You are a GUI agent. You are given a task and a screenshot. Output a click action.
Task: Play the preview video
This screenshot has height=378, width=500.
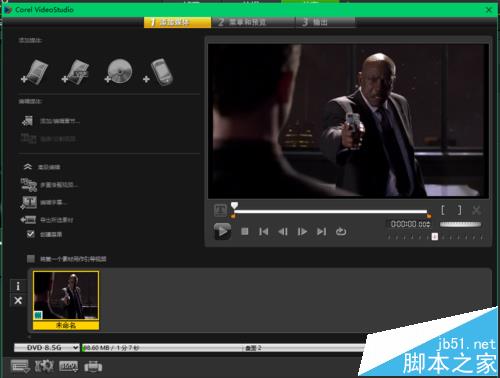pos(222,231)
